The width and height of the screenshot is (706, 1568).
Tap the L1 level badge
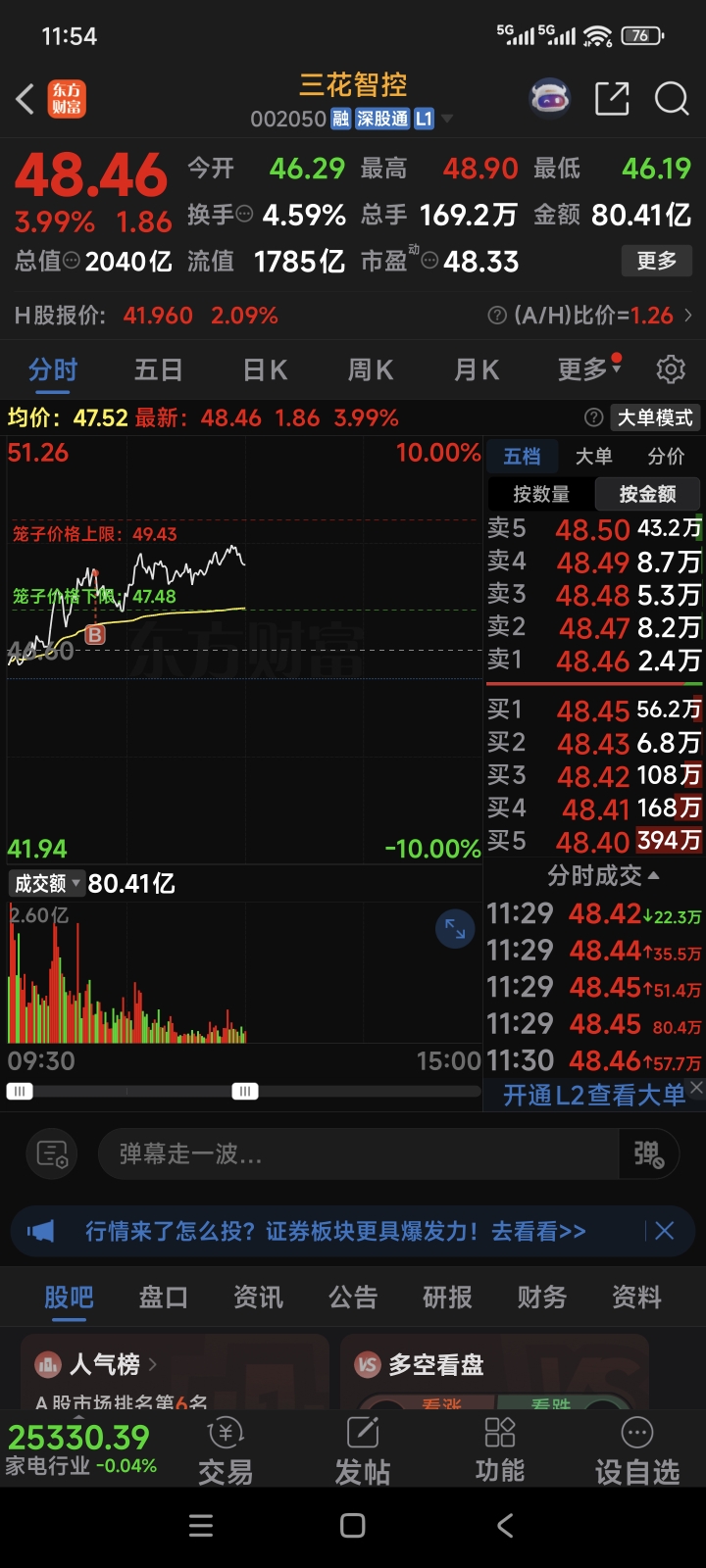tap(424, 119)
